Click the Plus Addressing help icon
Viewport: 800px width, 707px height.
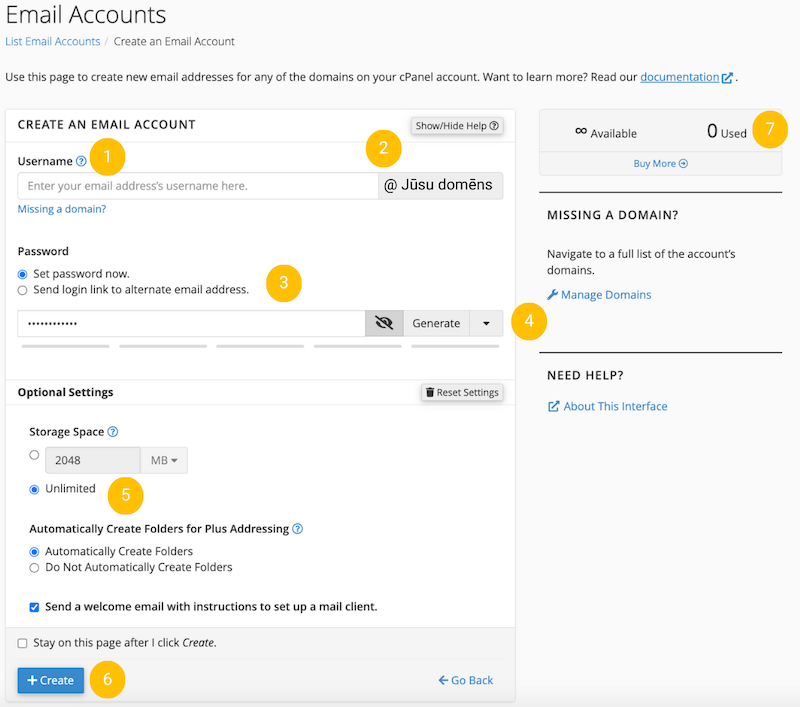tap(297, 529)
